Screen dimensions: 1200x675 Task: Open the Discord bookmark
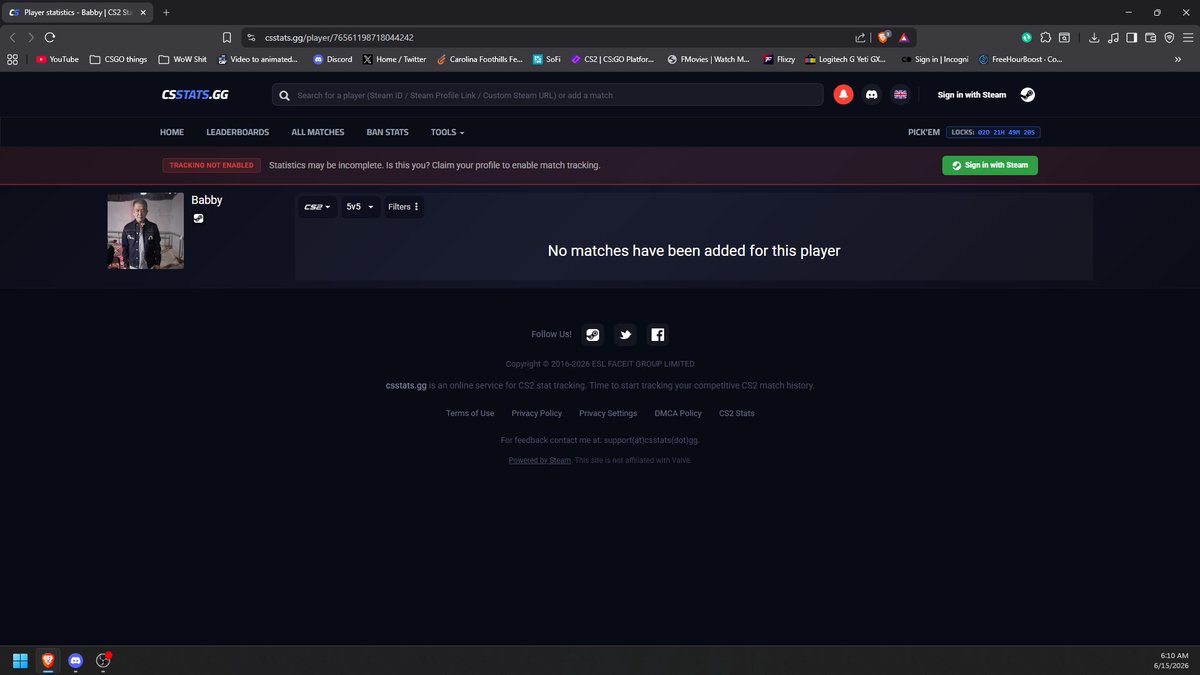pyautogui.click(x=333, y=59)
